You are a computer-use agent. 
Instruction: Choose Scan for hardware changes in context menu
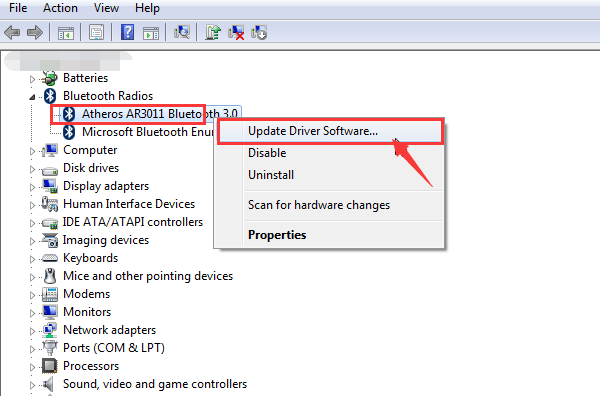[331, 205]
